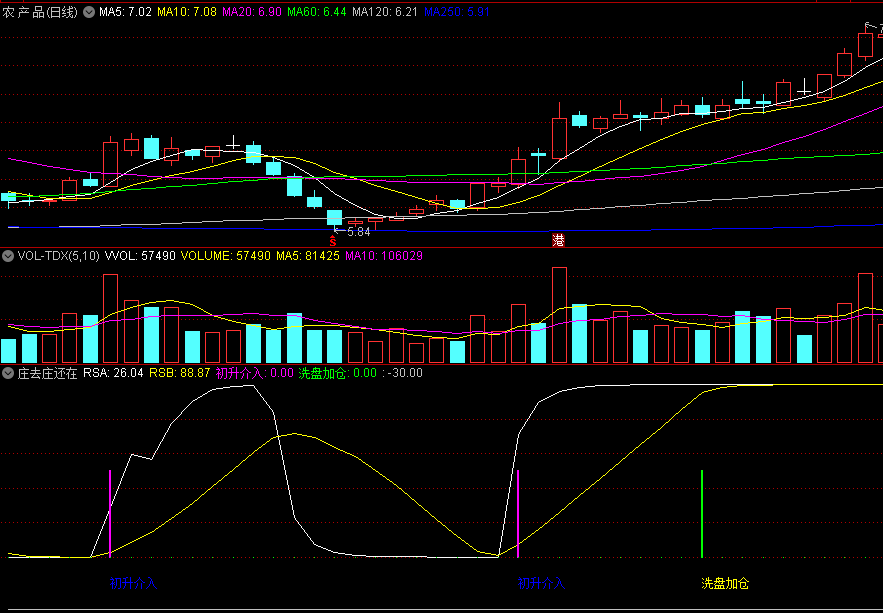Select the 农产品(日线) chart title
The image size is (883, 613).
[x=39, y=12]
